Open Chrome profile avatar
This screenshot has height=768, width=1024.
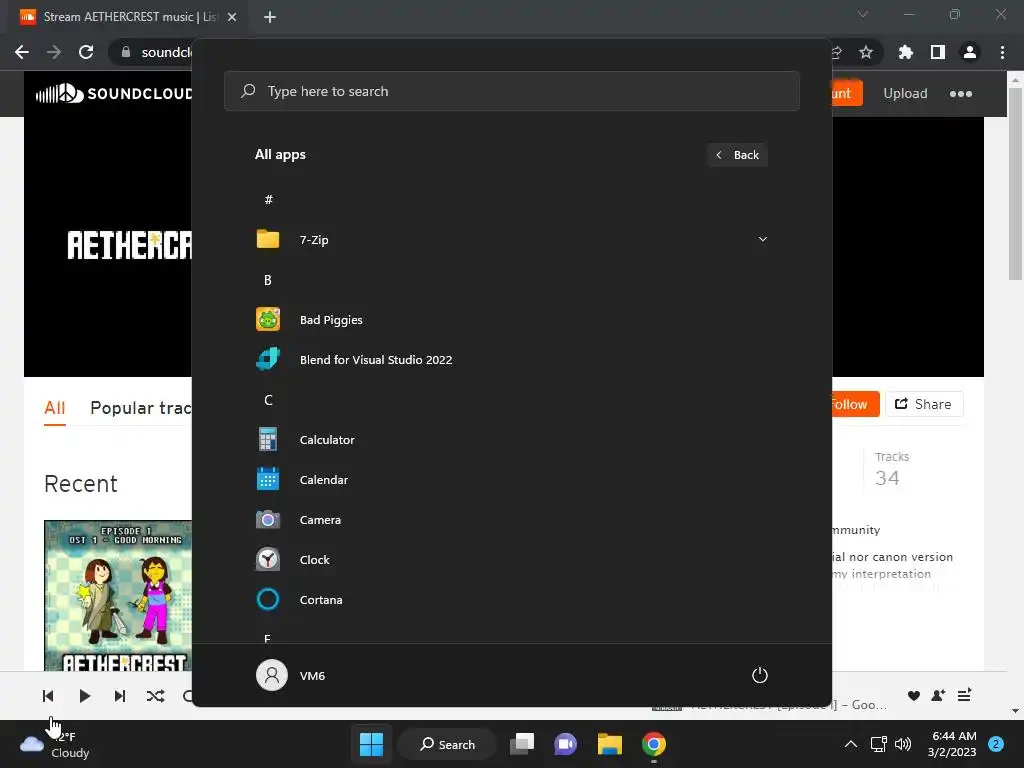[970, 52]
